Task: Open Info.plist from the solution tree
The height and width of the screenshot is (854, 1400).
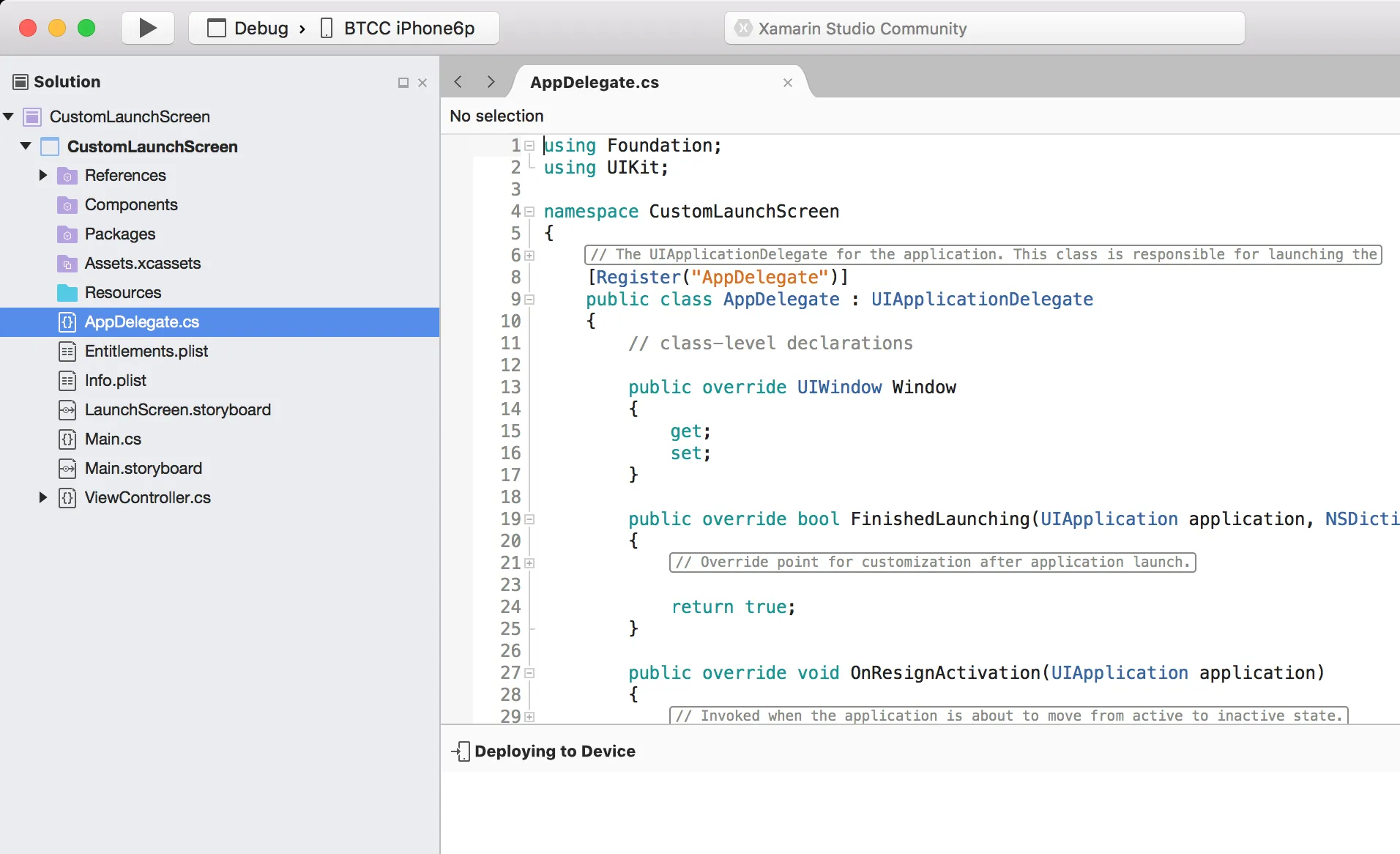Action: (x=116, y=380)
